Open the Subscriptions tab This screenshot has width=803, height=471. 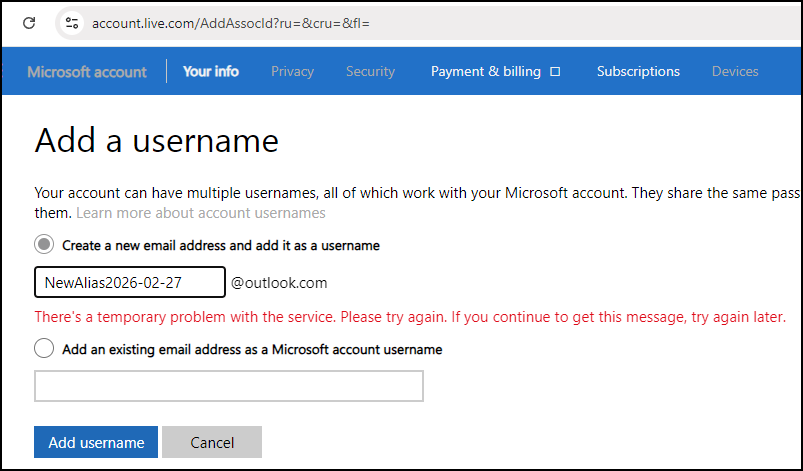(638, 72)
